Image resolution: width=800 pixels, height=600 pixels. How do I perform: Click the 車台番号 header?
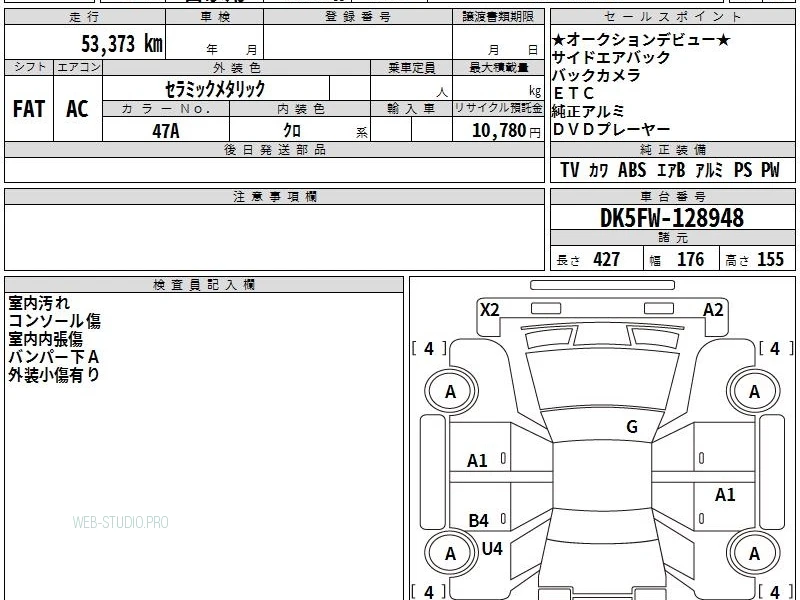673,196
